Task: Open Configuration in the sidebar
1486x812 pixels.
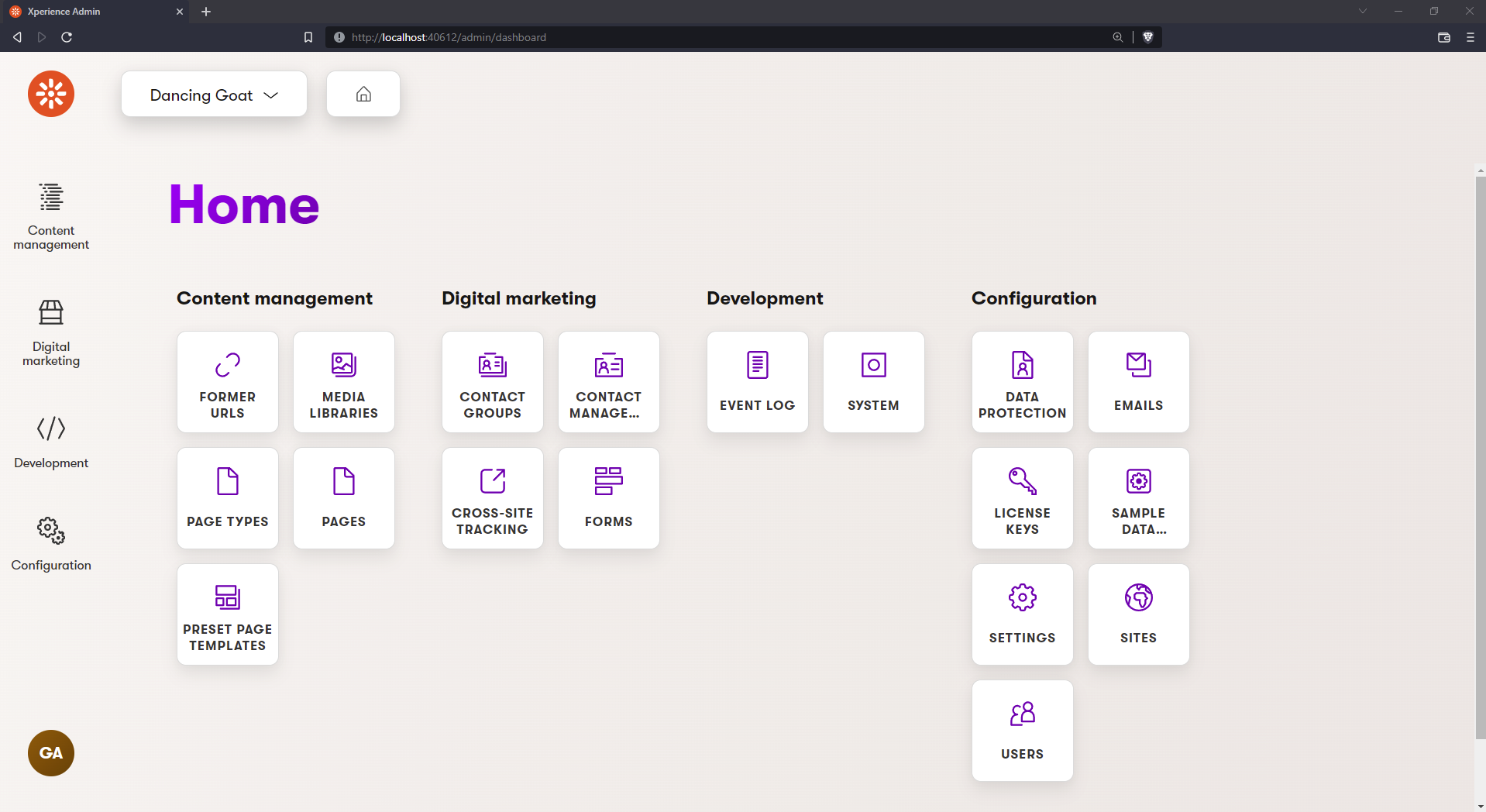Action: pos(51,545)
